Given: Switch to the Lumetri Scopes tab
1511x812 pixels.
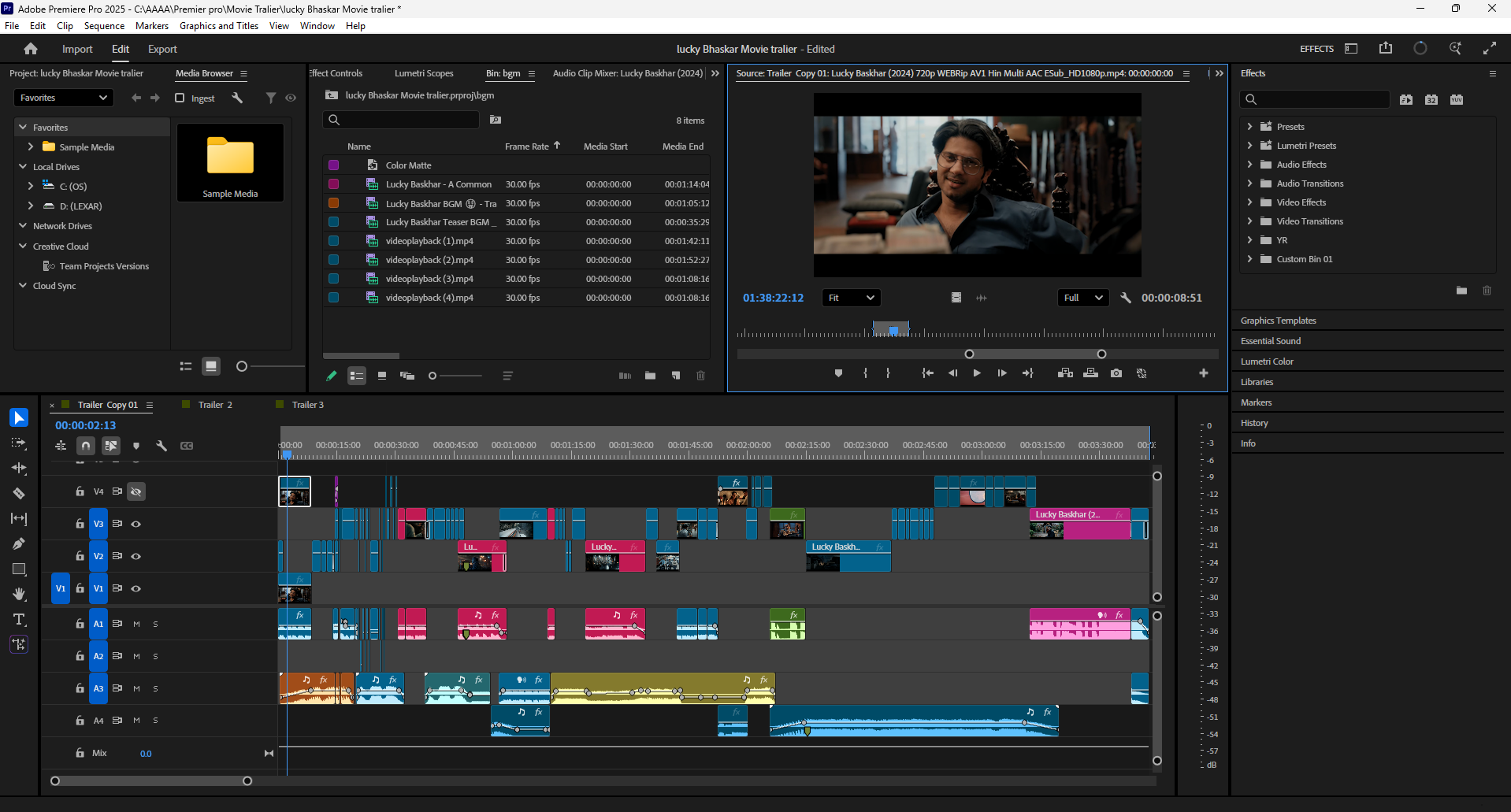Looking at the screenshot, I should [424, 73].
